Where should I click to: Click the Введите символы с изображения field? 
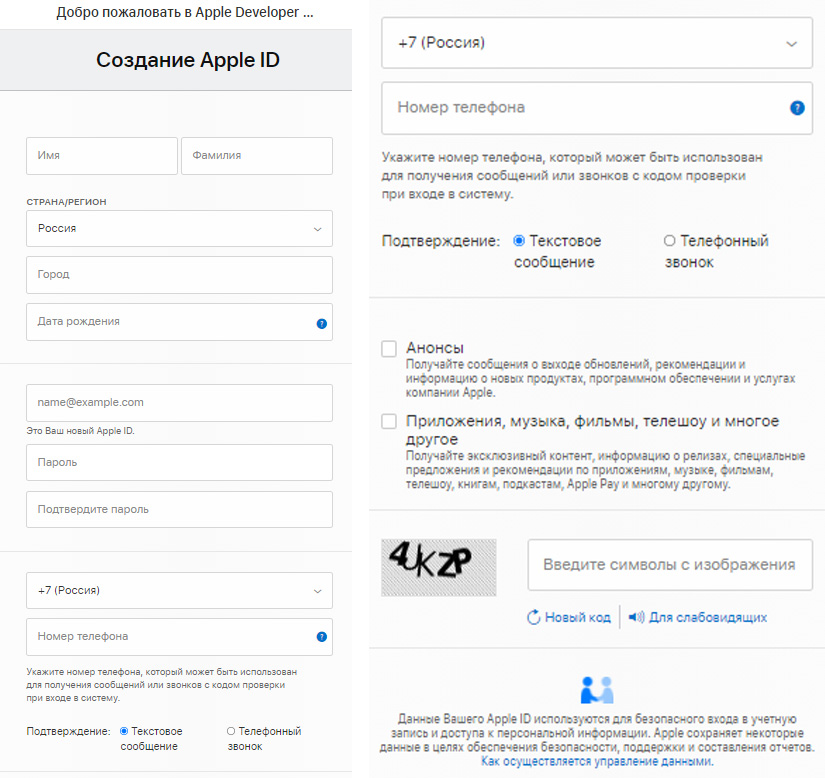click(670, 565)
